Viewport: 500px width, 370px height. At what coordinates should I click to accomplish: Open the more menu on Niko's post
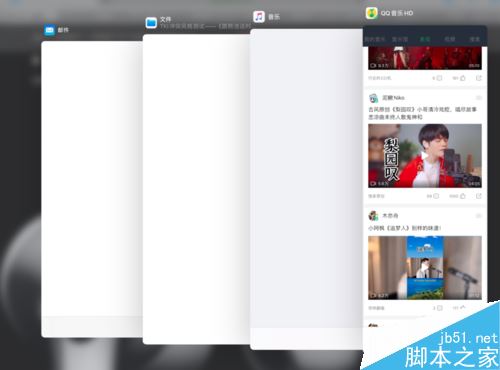(479, 98)
